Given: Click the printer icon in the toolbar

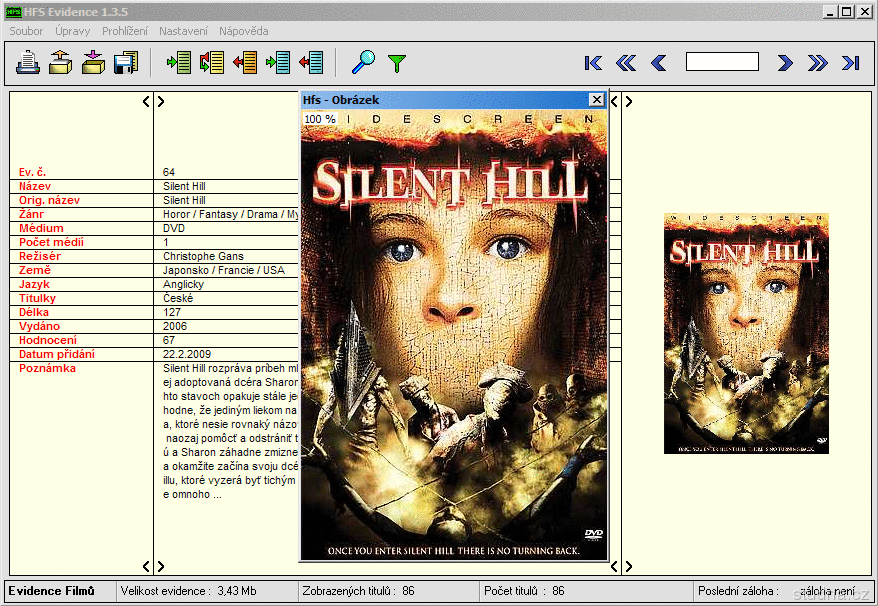Looking at the screenshot, I should pyautogui.click(x=28, y=63).
